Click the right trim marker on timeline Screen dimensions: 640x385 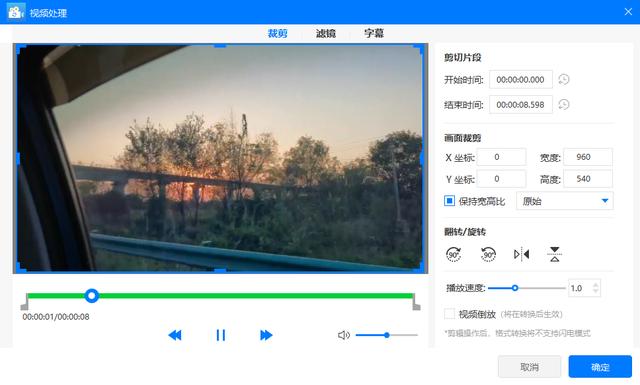pos(416,303)
